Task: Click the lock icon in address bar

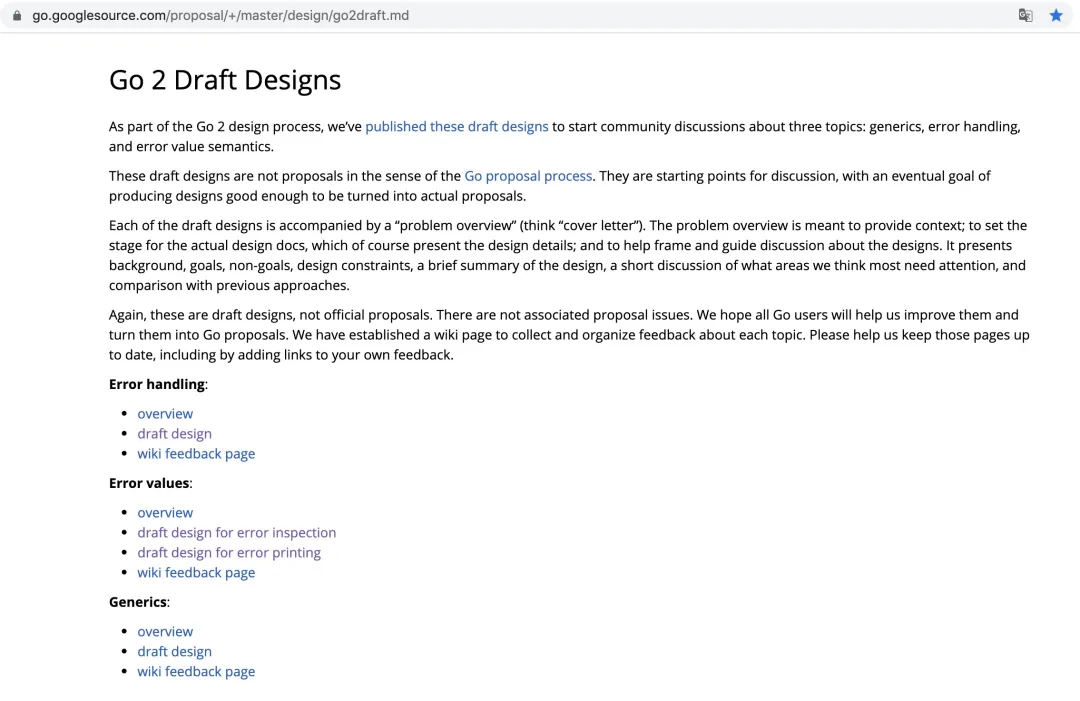Action: (x=16, y=15)
